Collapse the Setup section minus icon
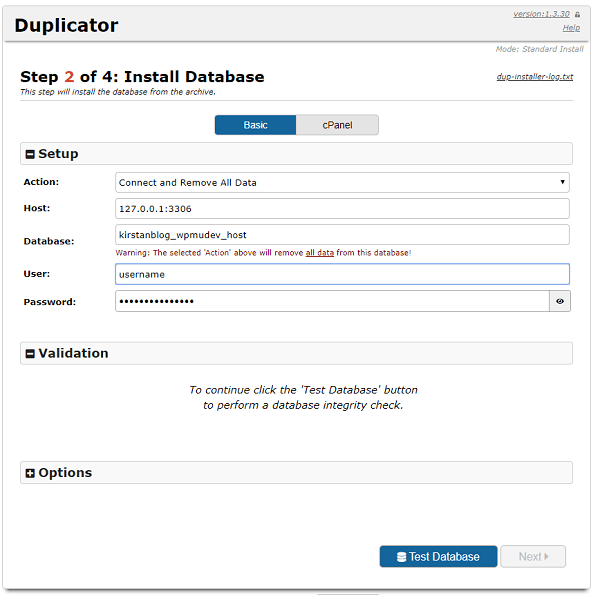Screen dimensions: 600x602 pyautogui.click(x=30, y=154)
